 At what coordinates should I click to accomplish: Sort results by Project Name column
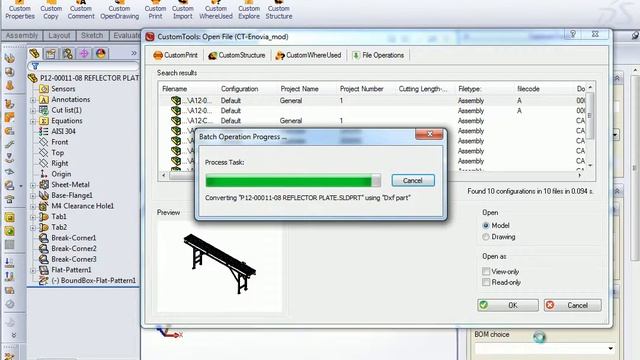tap(299, 89)
